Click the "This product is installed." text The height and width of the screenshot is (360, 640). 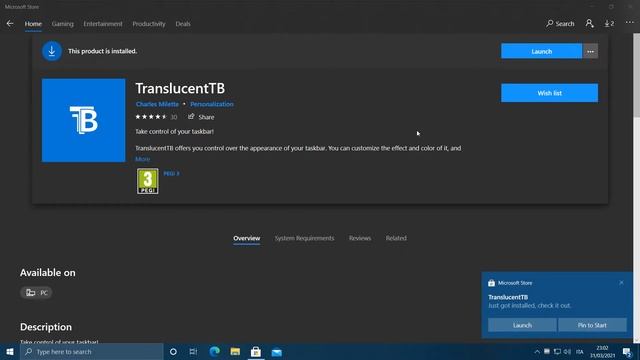(x=102, y=51)
